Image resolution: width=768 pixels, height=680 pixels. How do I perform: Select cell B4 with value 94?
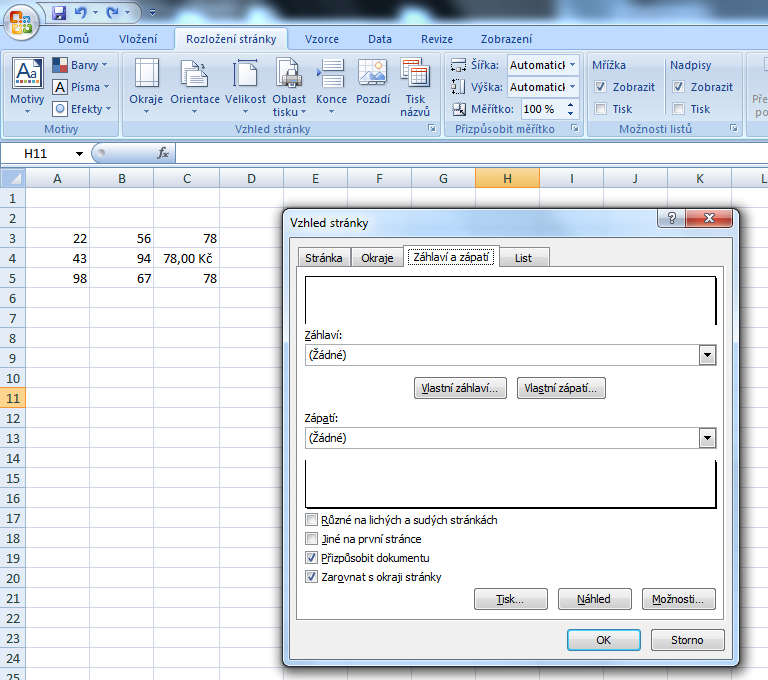(x=121, y=258)
